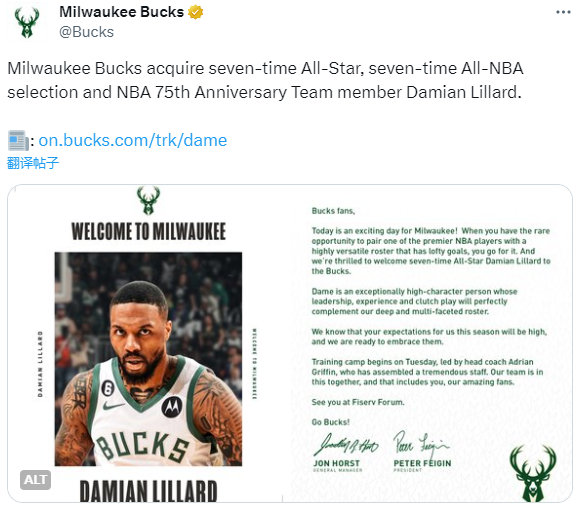Image resolution: width=578 pixels, height=506 pixels.
Task: Click the Go Bucks! closing line
Action: pyautogui.click(x=331, y=422)
